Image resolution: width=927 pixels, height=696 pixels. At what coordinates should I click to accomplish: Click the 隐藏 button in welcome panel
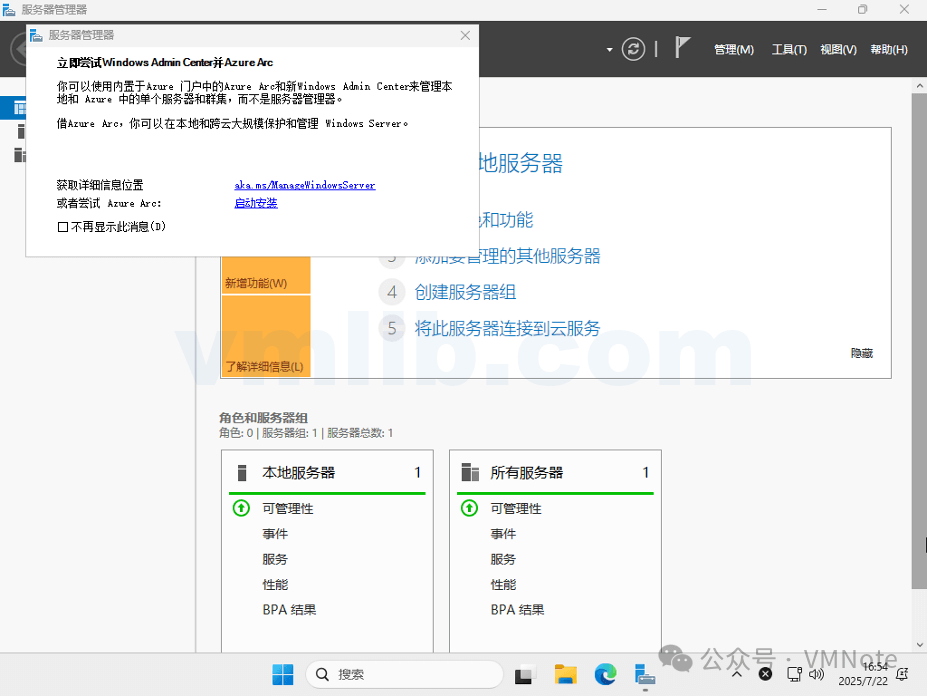pos(861,353)
